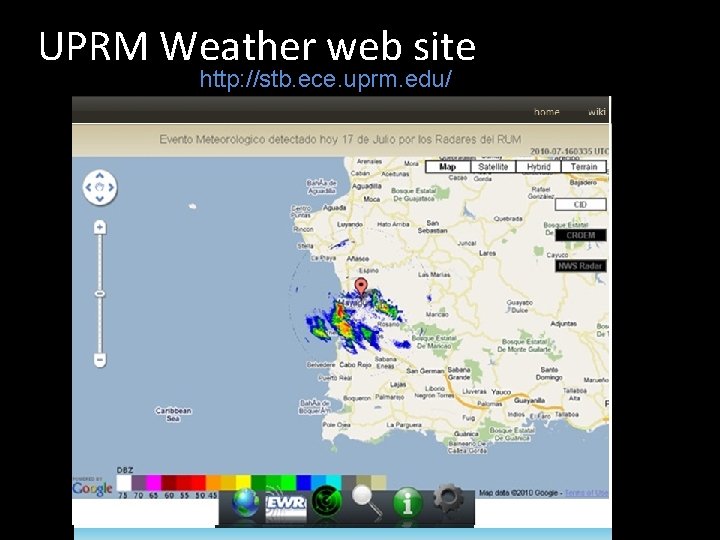Image resolution: width=720 pixels, height=540 pixels.
Task: Click the 'Lares' town label
Action: (x=487, y=253)
